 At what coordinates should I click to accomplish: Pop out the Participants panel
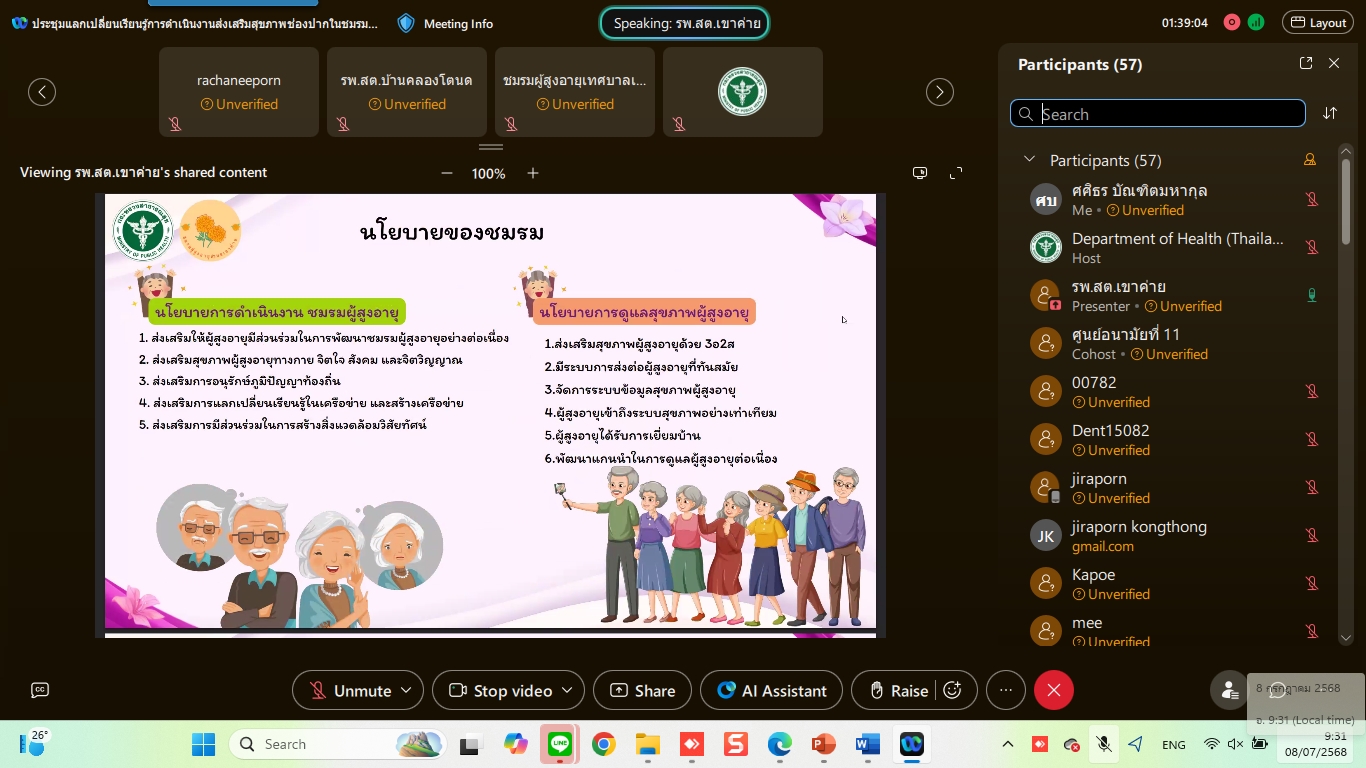click(x=1306, y=63)
